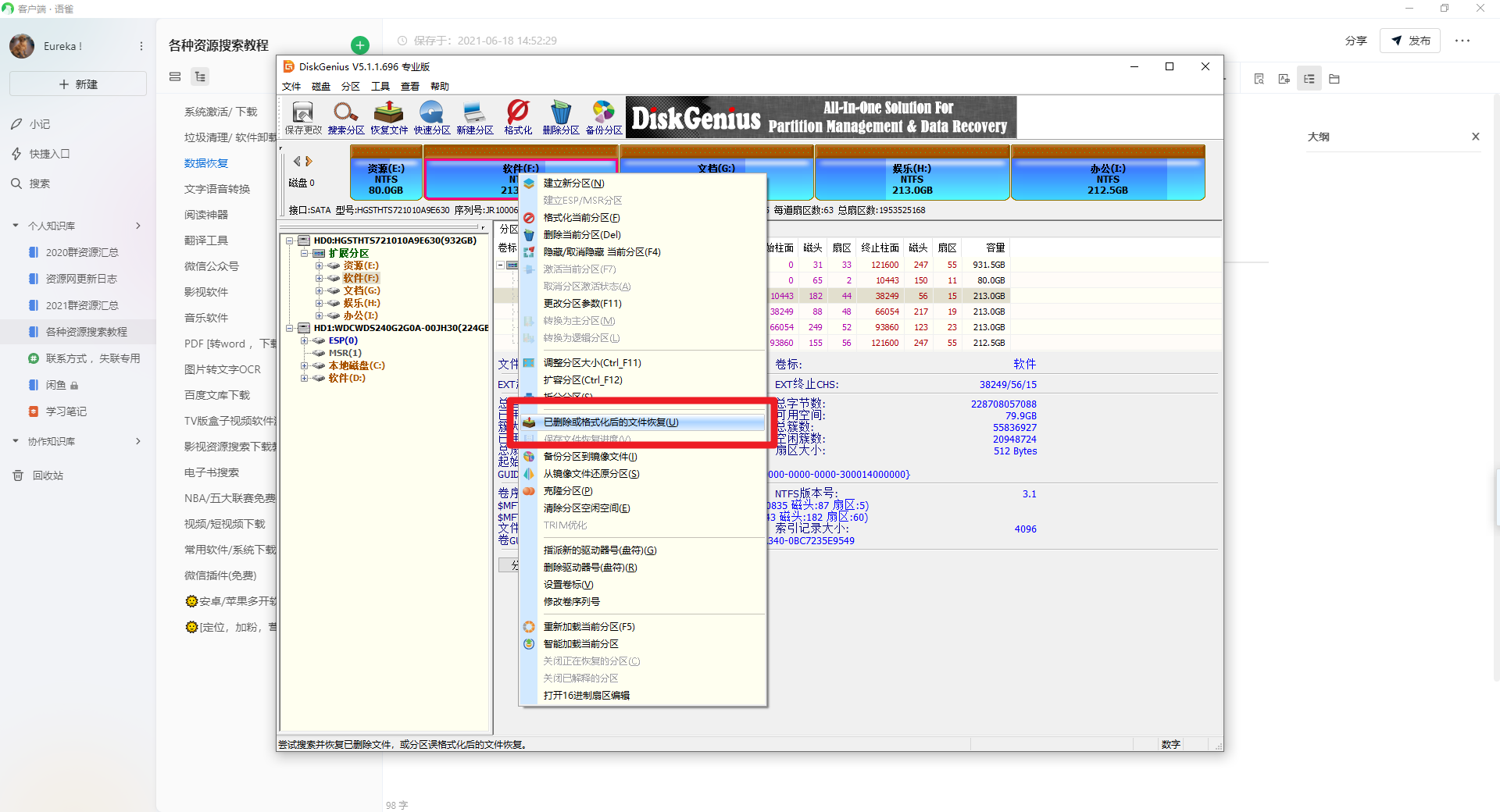Choose 建立新分区(N) from the context menu
Viewport: 1500px width, 812px height.
click(x=642, y=183)
